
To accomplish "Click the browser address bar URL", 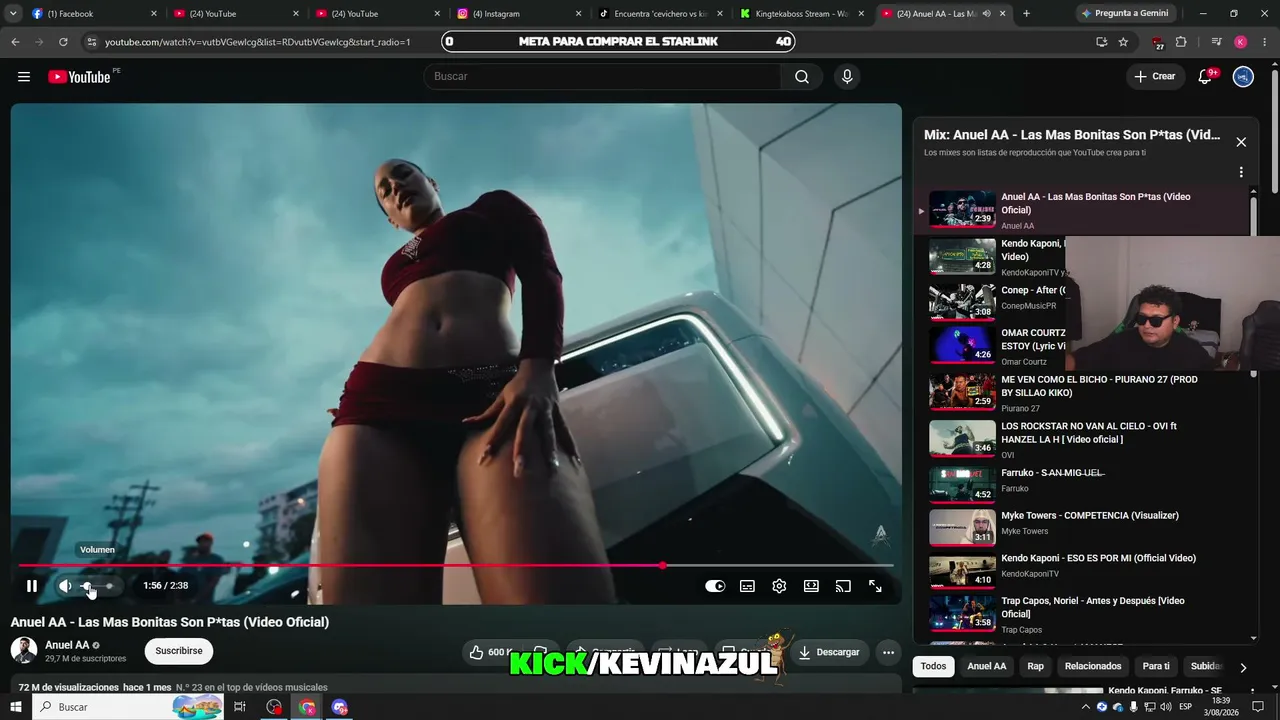I will 258,42.
